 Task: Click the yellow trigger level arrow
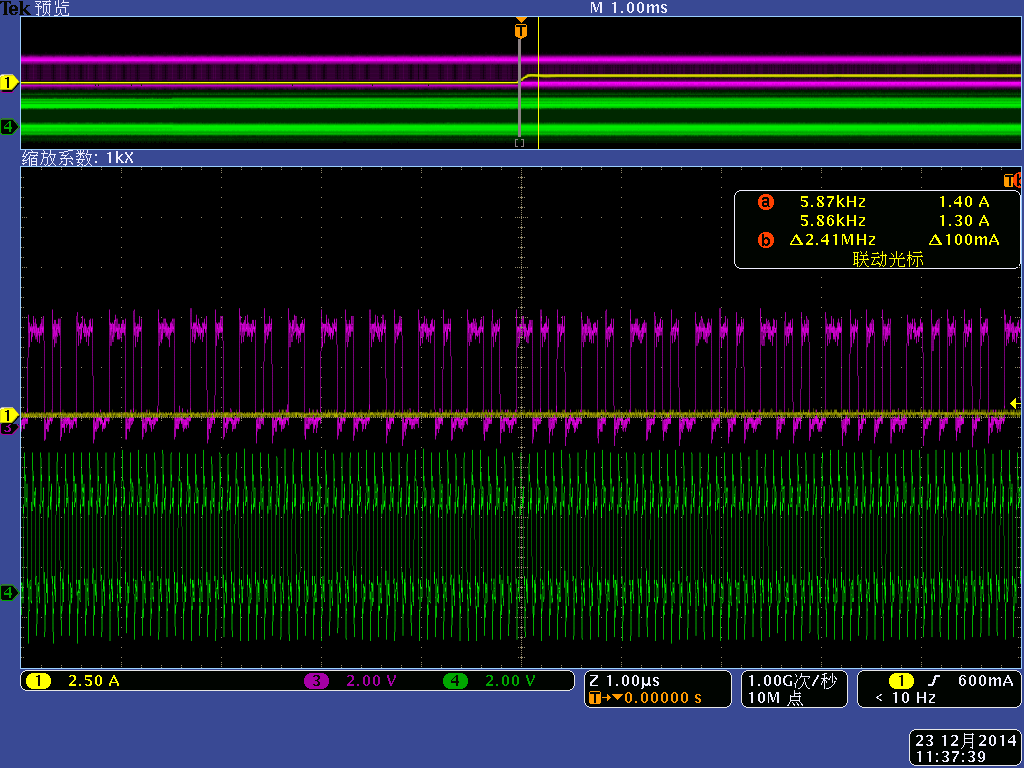[x=1016, y=404]
